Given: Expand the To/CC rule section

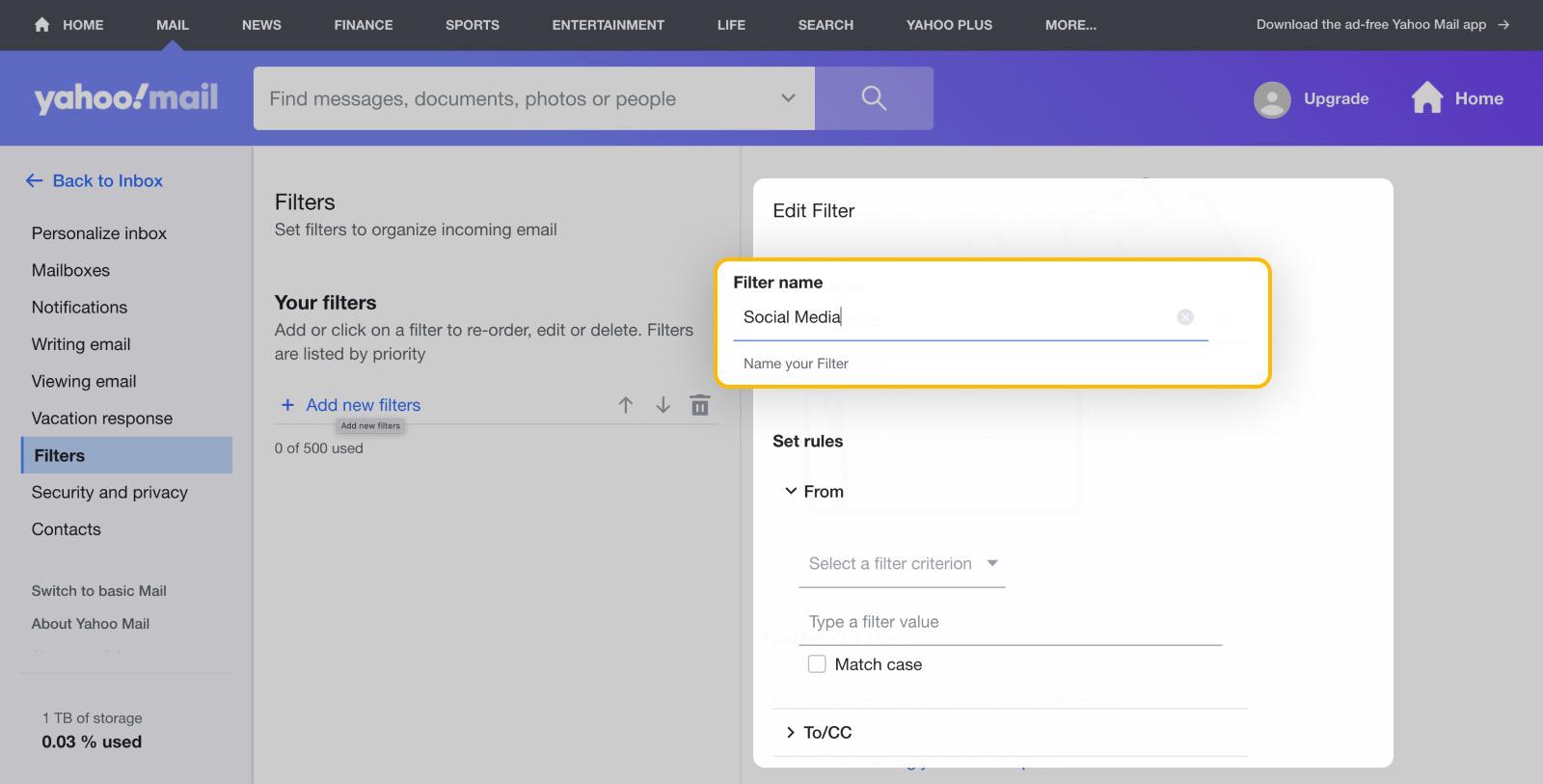Looking at the screenshot, I should pos(792,733).
